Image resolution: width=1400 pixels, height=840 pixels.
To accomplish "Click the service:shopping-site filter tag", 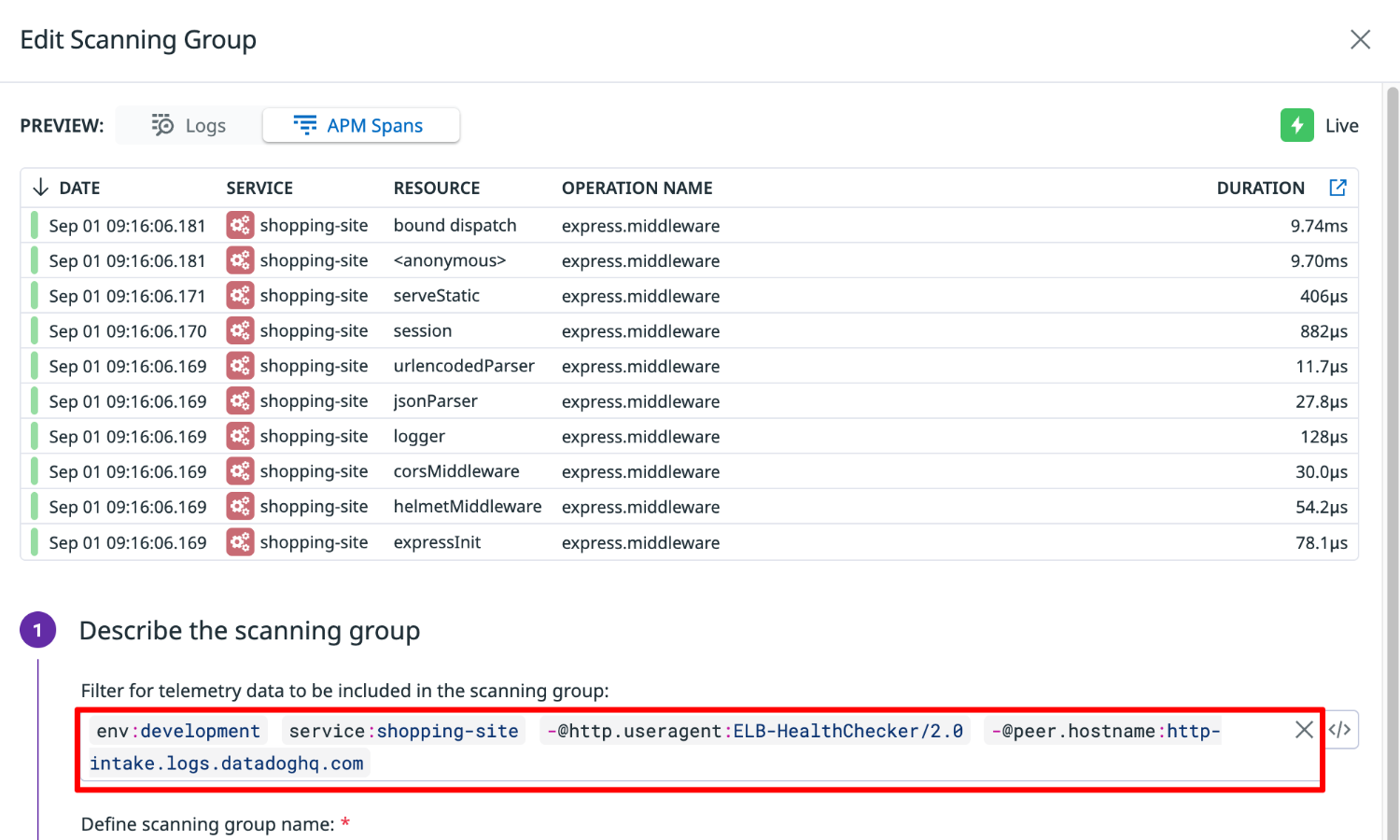I will point(403,731).
